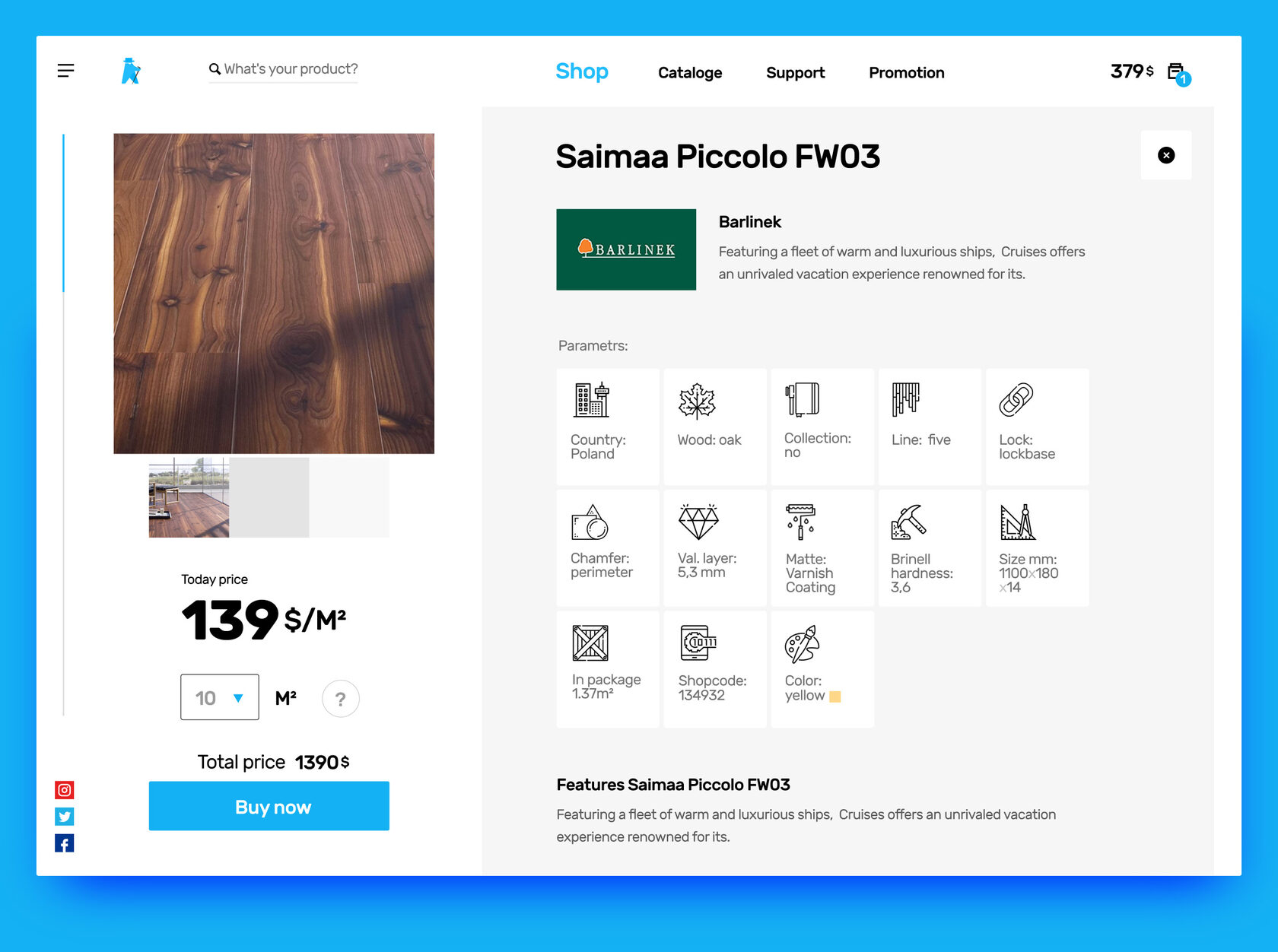Open the shopping cart icon
This screenshot has width=1278, height=952.
1178,74
